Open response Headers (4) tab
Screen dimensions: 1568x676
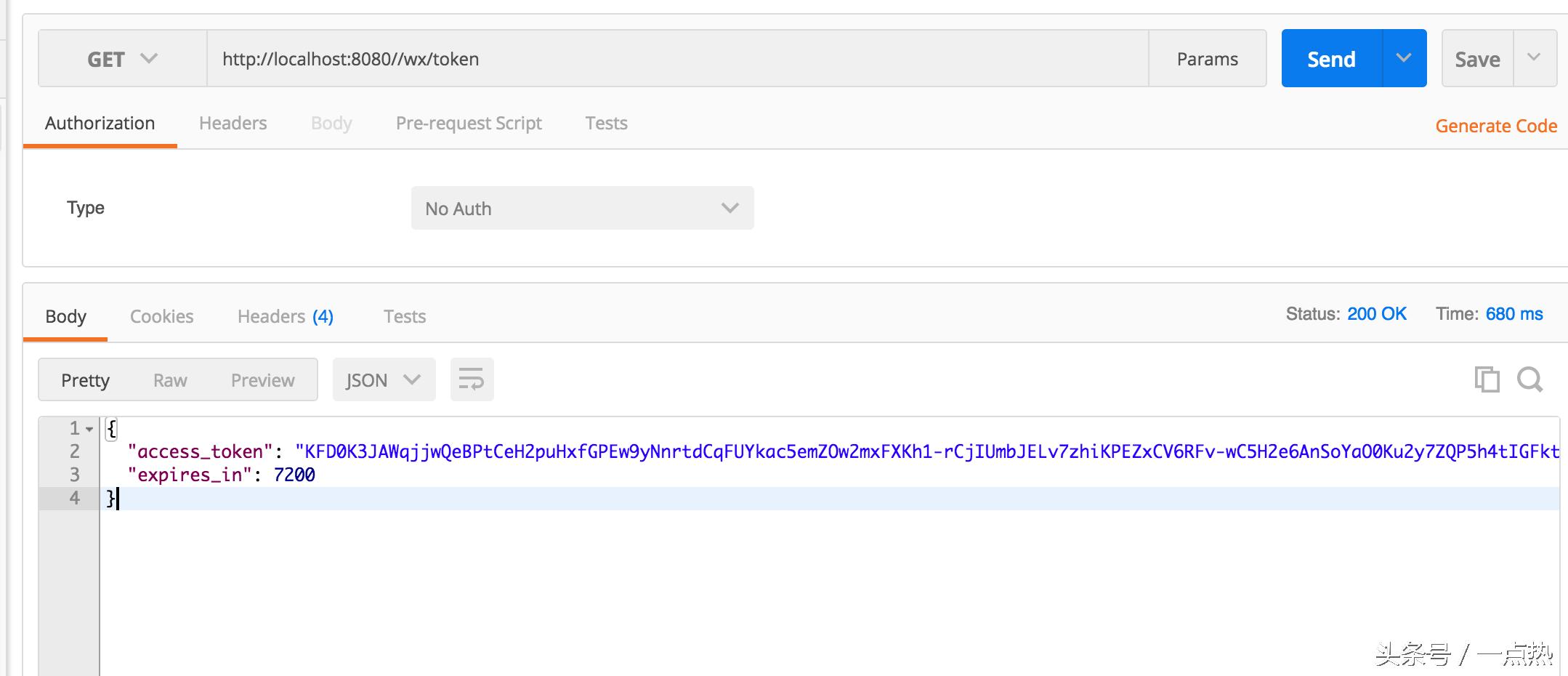click(285, 317)
